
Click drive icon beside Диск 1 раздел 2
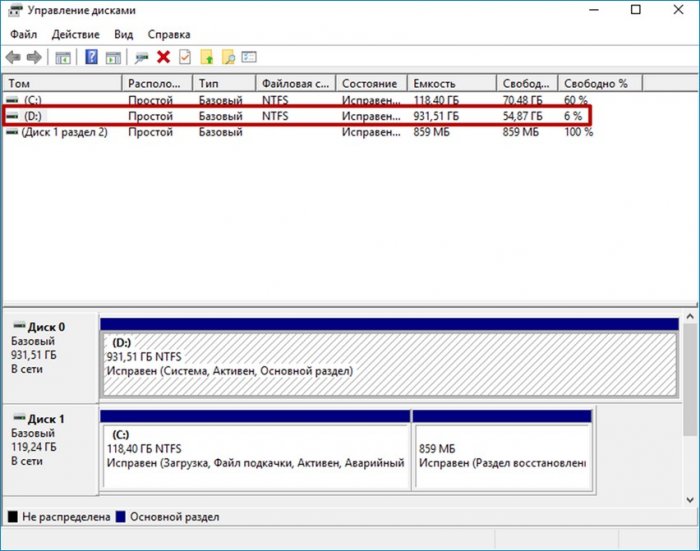(x=12, y=132)
